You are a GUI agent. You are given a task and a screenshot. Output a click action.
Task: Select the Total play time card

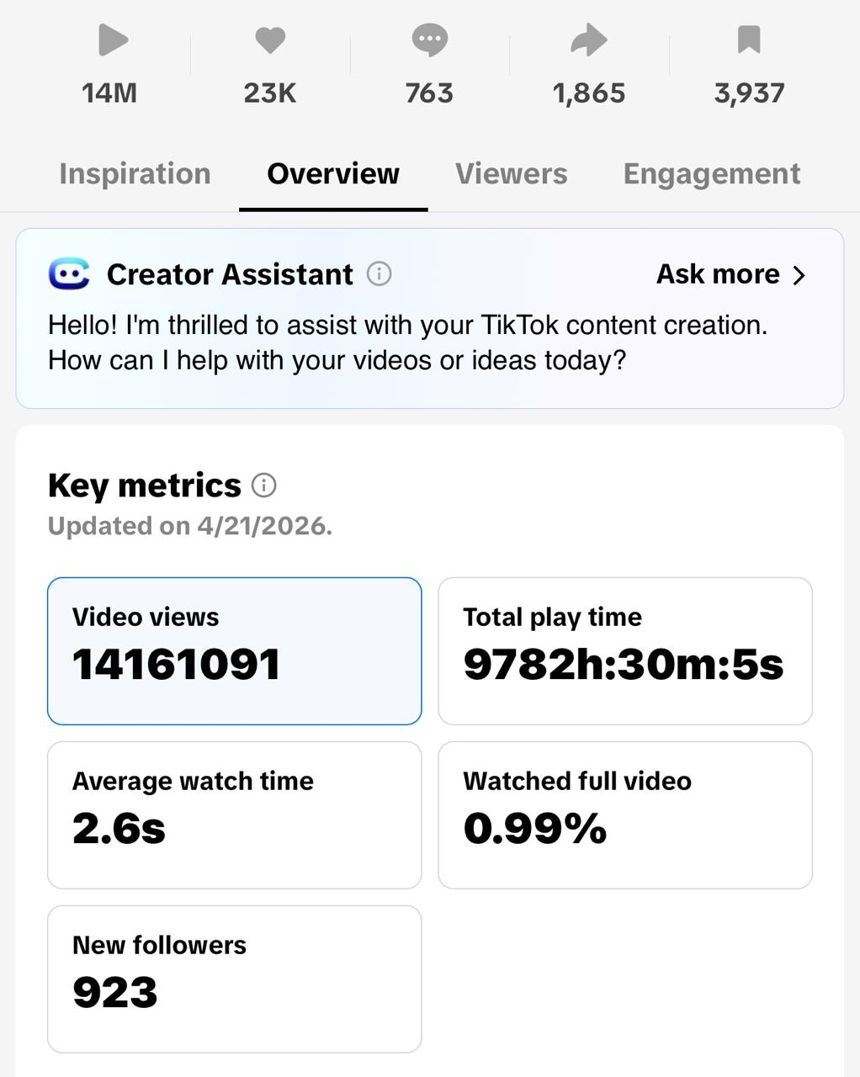click(x=625, y=650)
